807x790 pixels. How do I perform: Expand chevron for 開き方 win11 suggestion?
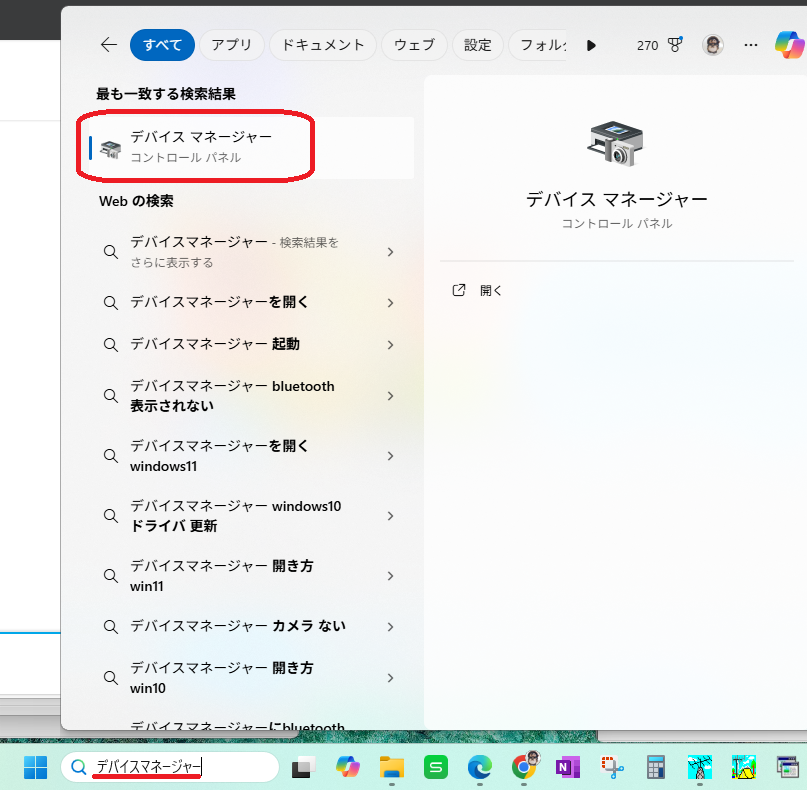(391, 576)
